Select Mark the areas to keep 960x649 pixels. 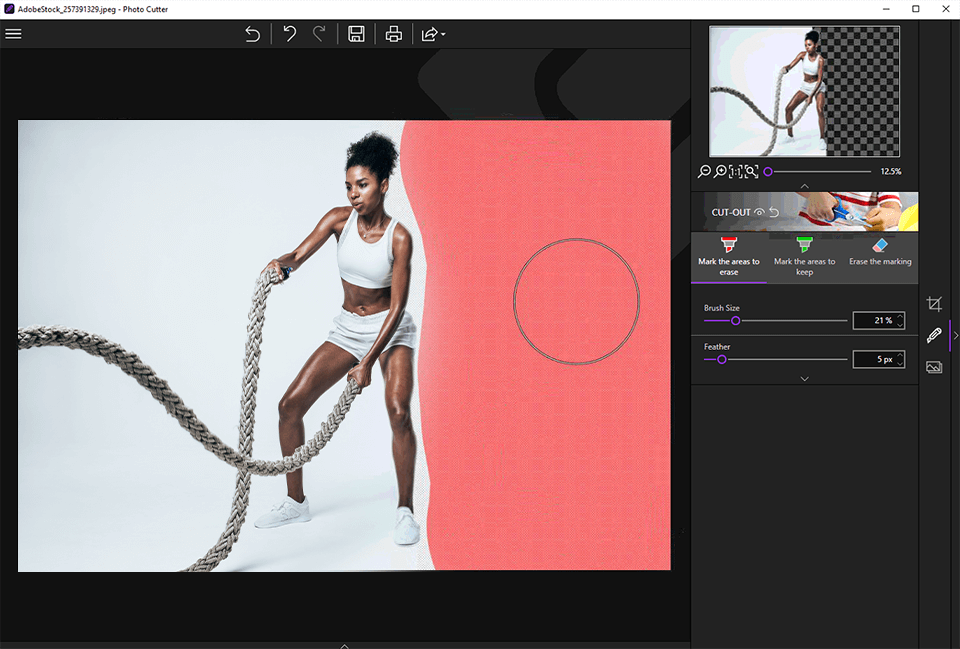pos(804,256)
